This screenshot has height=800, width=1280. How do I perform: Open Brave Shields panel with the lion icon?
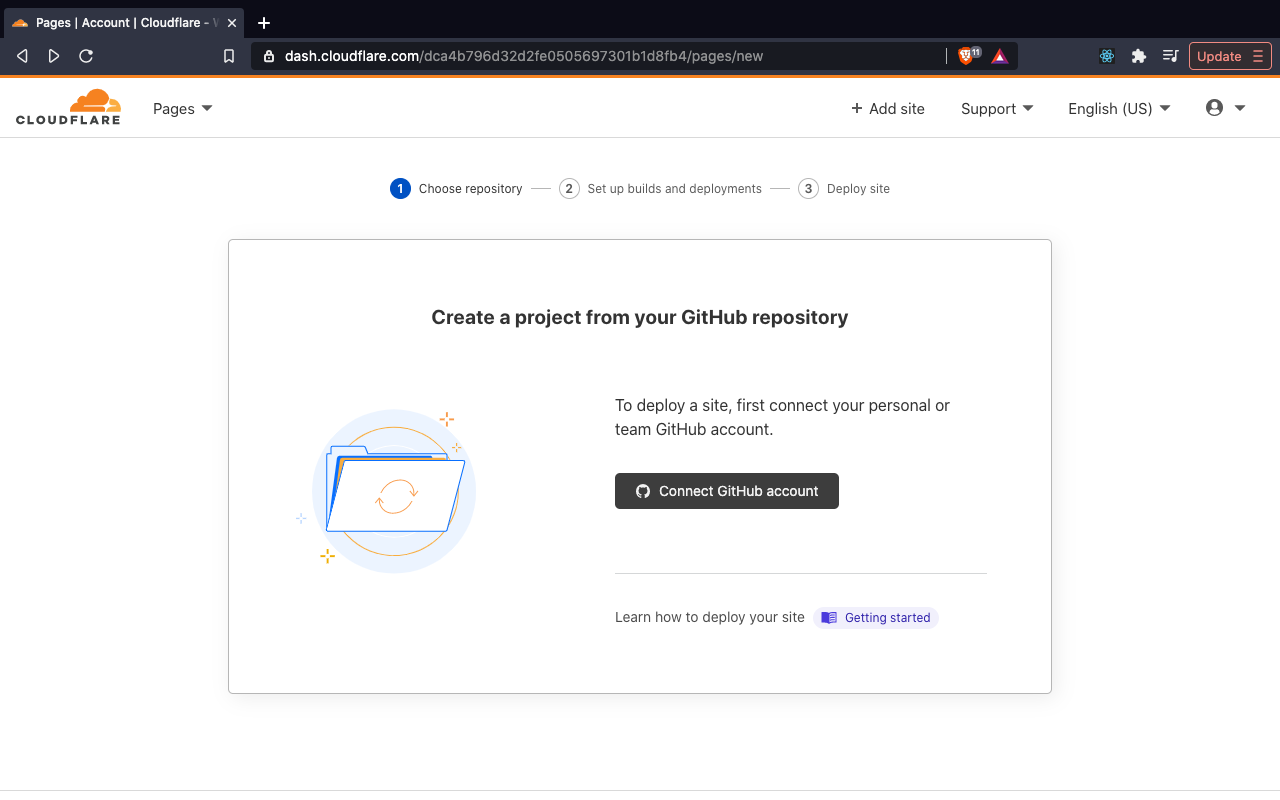tap(963, 56)
